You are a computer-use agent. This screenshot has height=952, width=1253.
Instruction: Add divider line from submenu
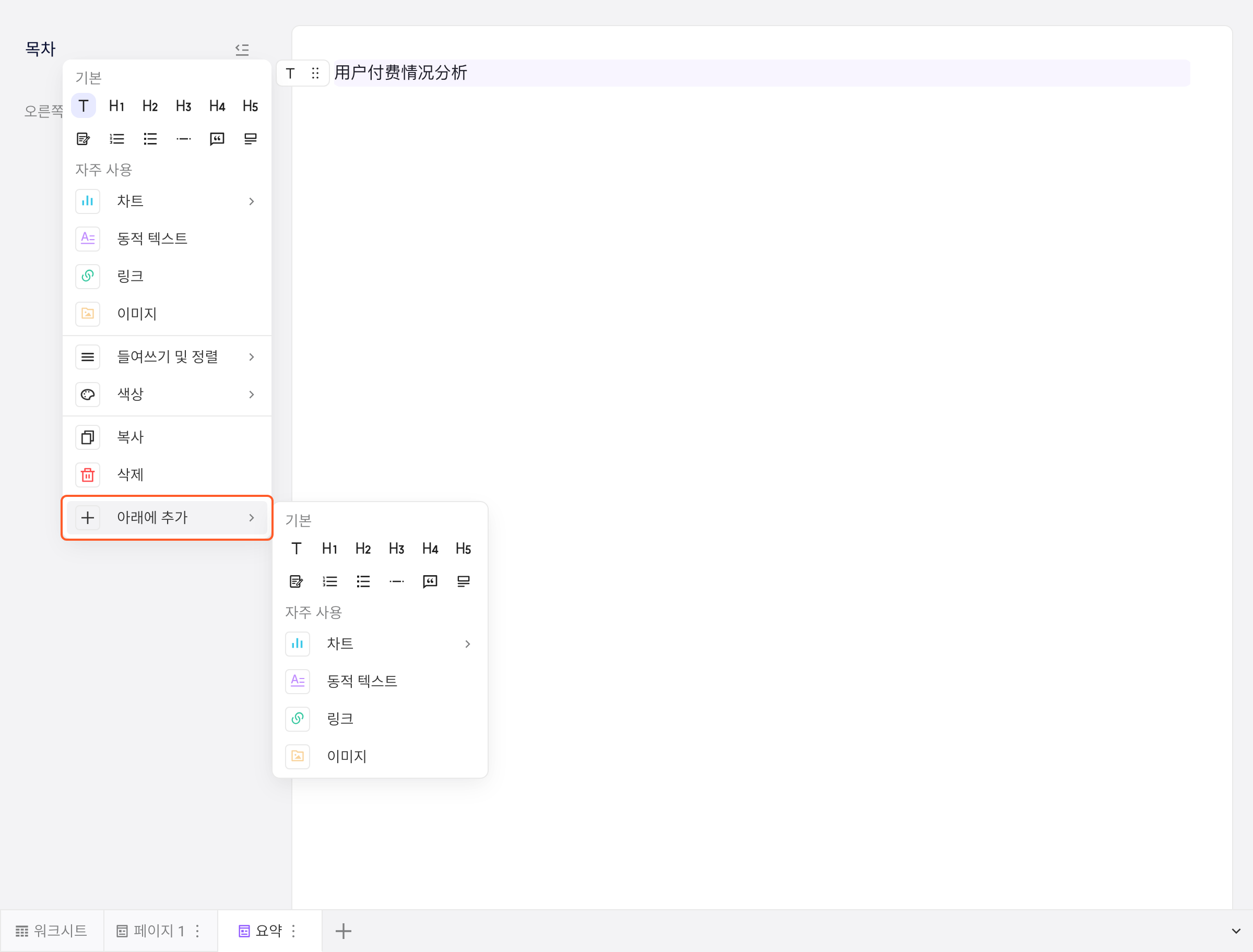[397, 581]
